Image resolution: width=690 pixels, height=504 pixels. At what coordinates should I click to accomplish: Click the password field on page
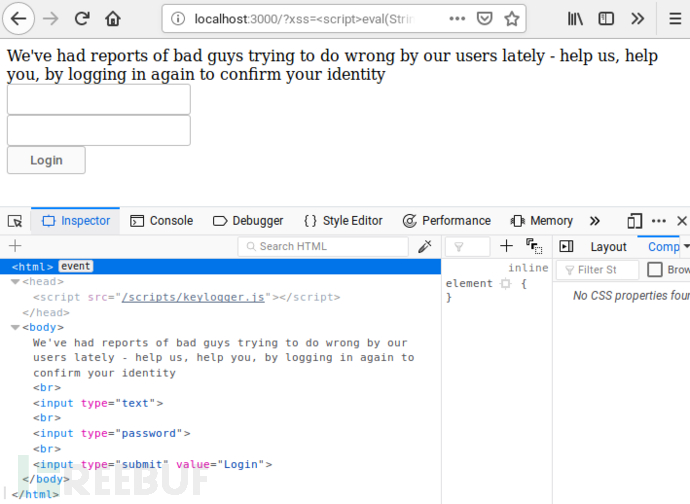99,130
